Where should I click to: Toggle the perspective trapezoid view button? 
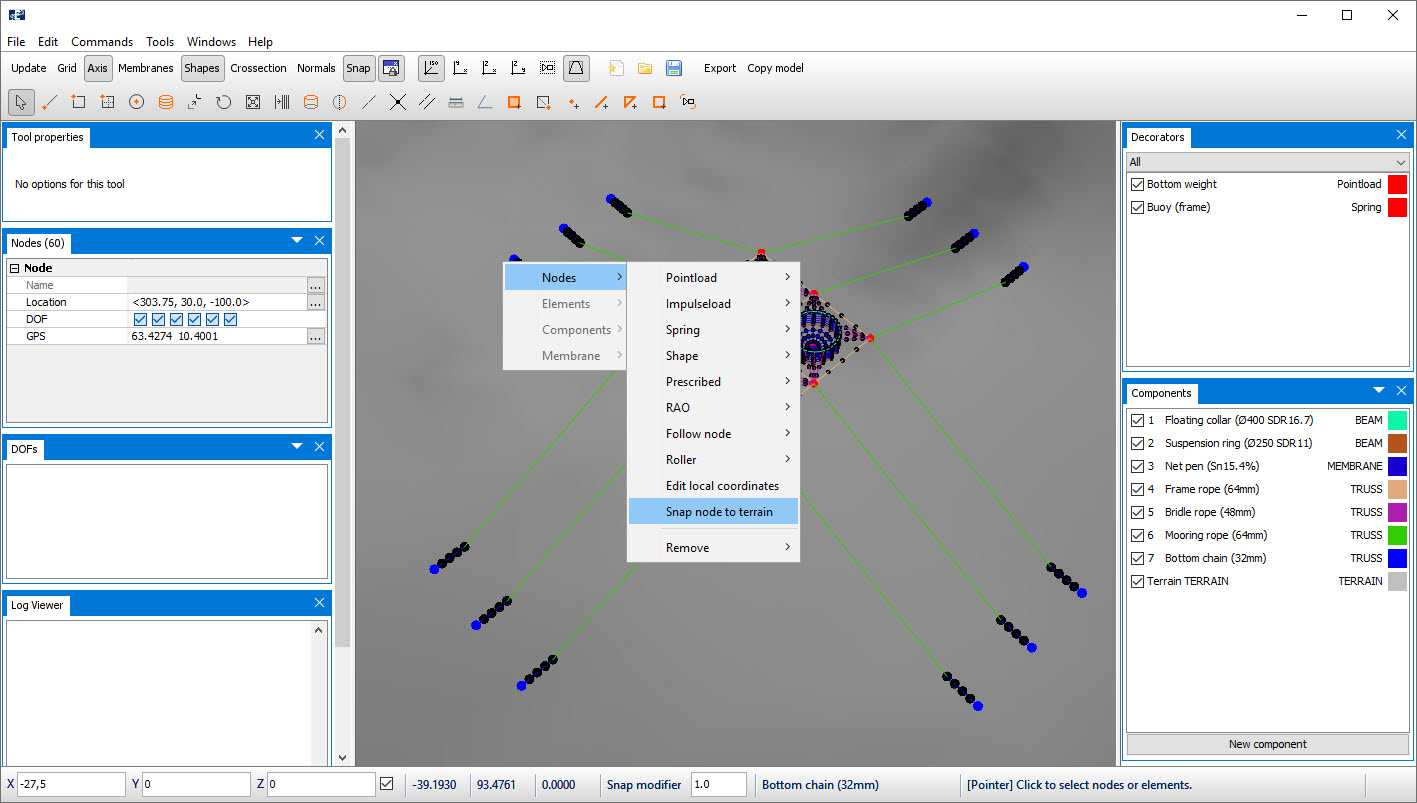577,68
